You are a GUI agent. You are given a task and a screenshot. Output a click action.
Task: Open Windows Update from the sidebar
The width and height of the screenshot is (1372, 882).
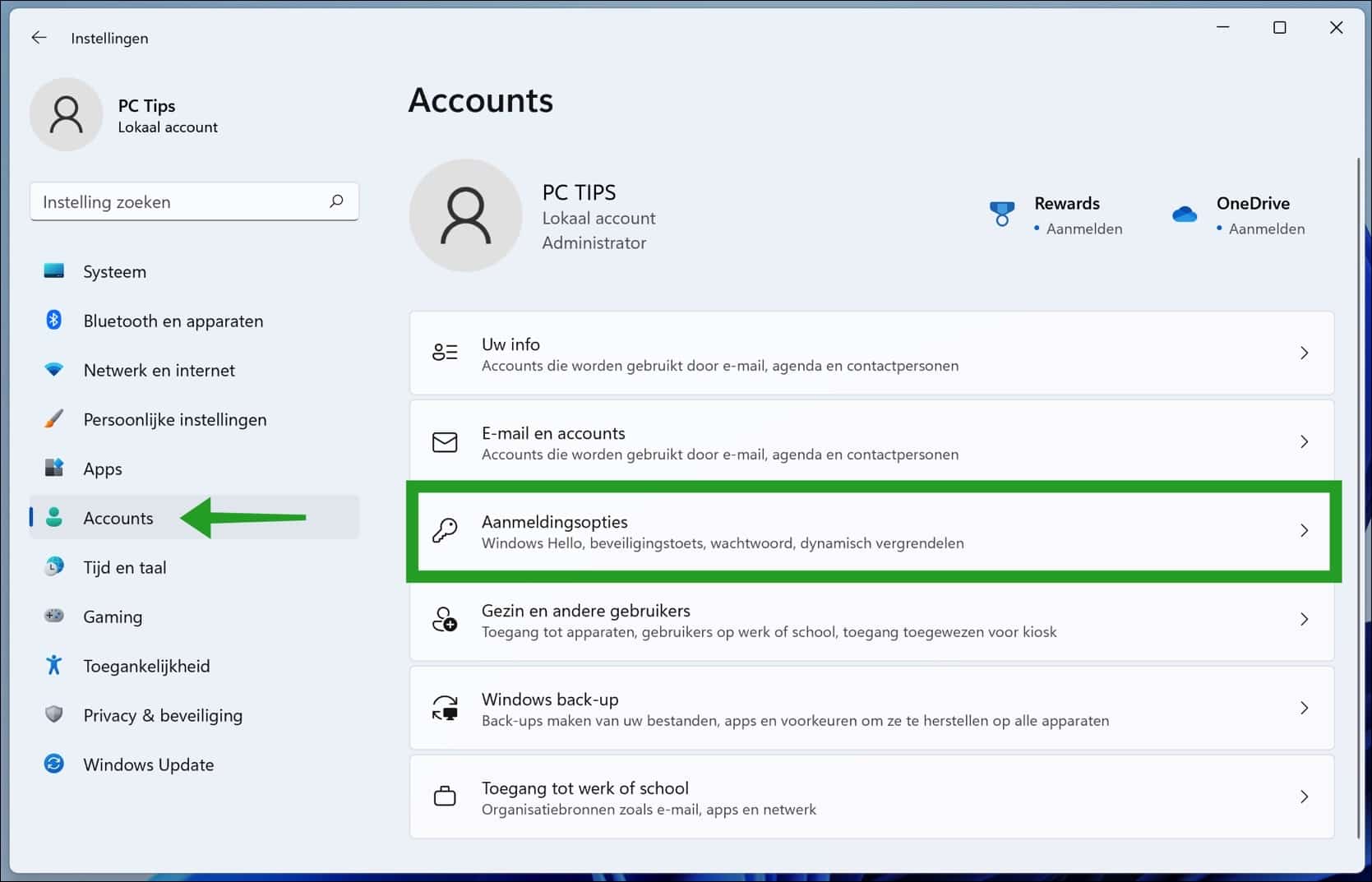(194, 764)
